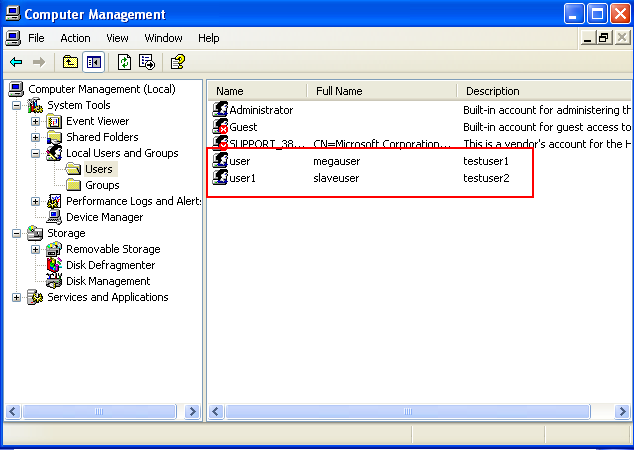Open the Help menu
This screenshot has height=450, width=634.
209,38
